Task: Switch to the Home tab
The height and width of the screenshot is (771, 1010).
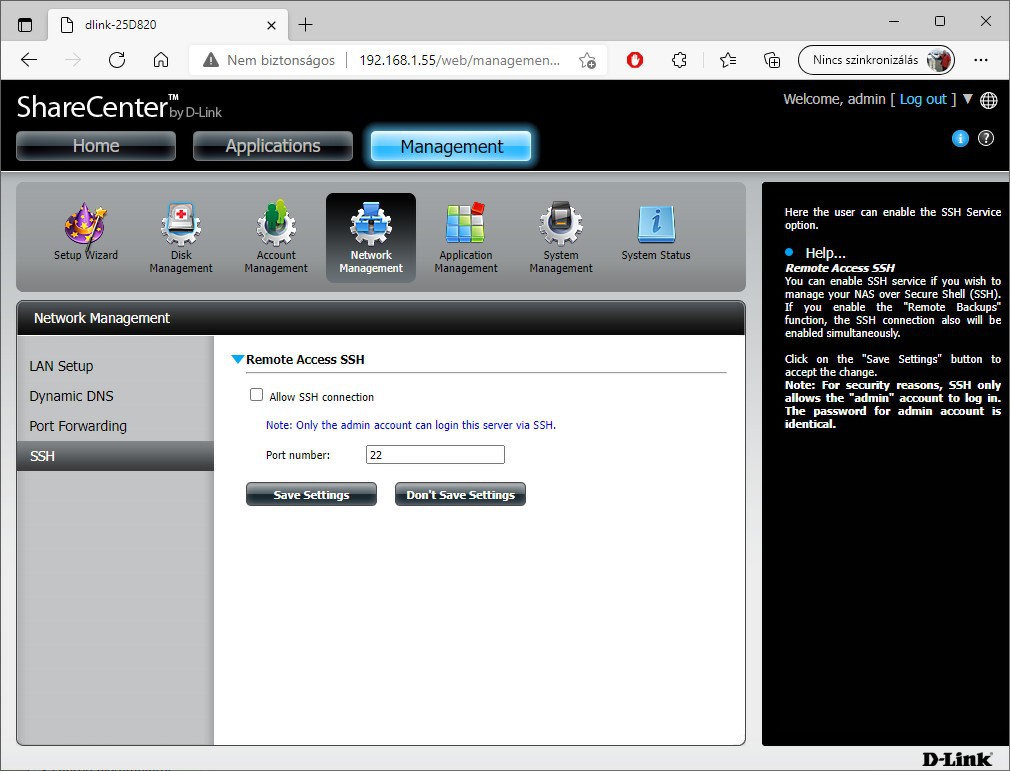Action: [x=96, y=146]
